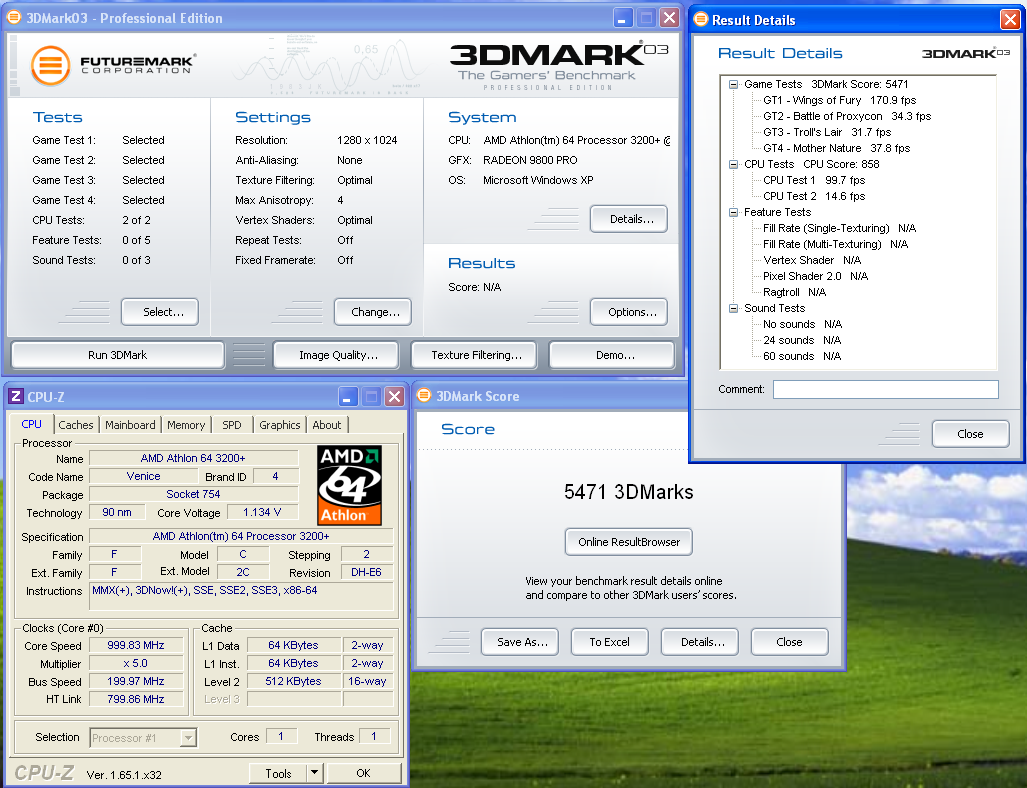Click the AMD Athlon 64 logo in CPU-Z

(x=350, y=485)
